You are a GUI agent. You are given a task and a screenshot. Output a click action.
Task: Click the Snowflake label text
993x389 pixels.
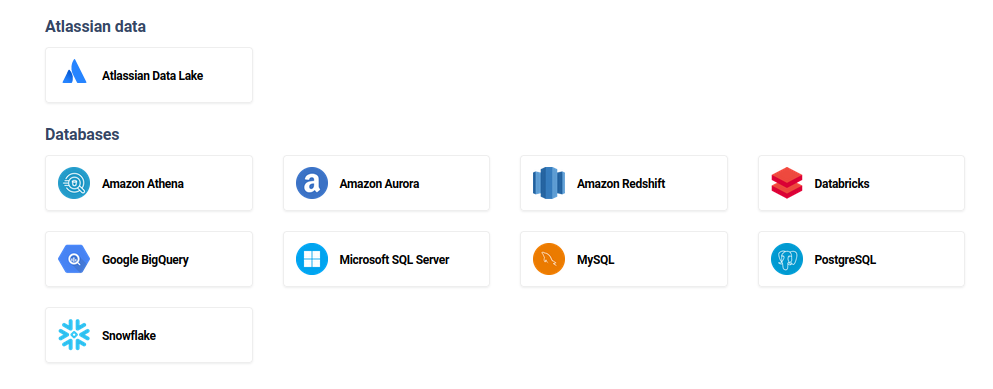(129, 336)
